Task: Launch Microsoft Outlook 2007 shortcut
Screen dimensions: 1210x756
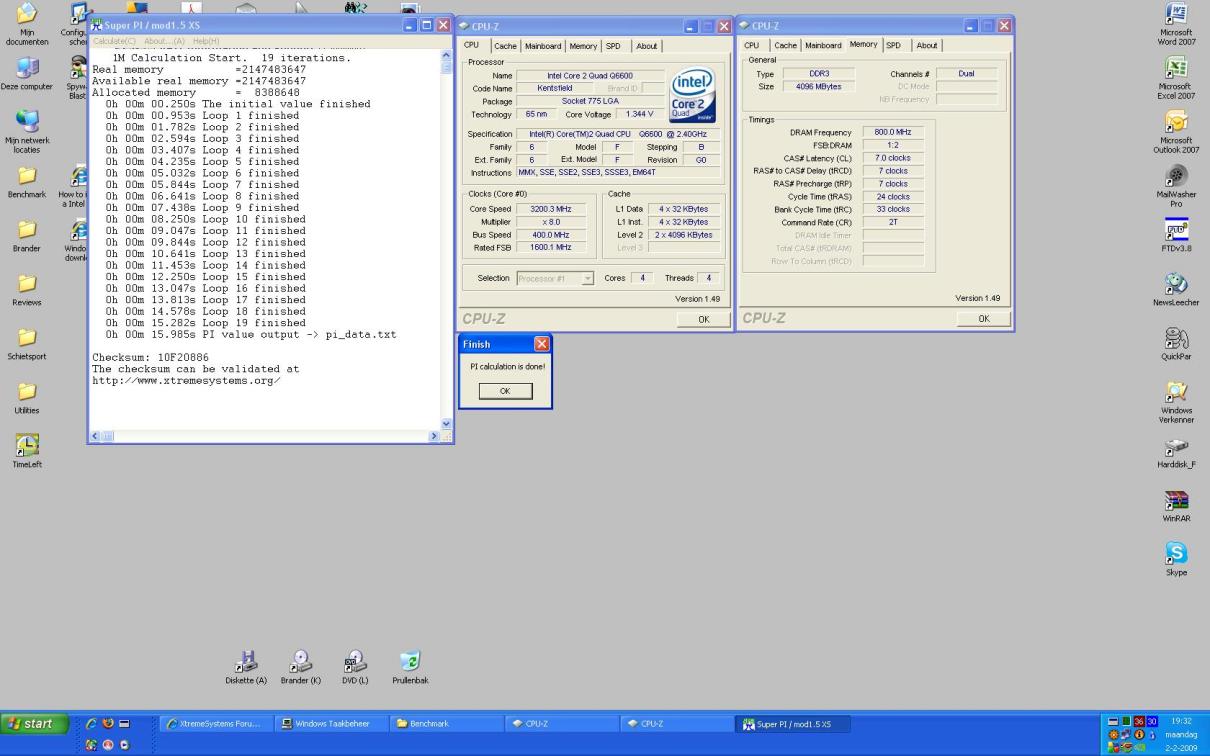Action: [x=1176, y=132]
